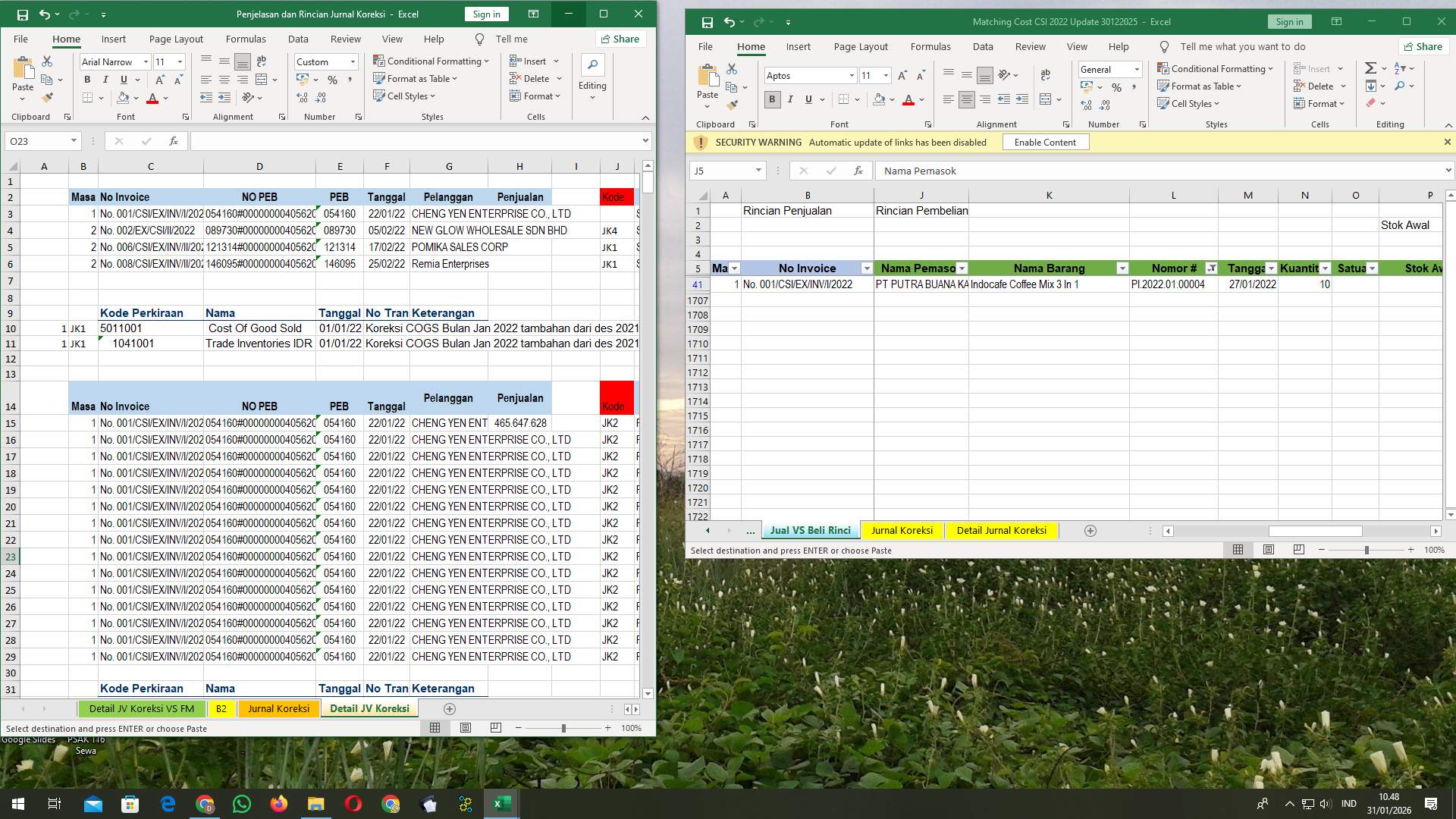Switch to the Formulas ribbon tab
Screen dimensions: 1456x819
tap(246, 39)
